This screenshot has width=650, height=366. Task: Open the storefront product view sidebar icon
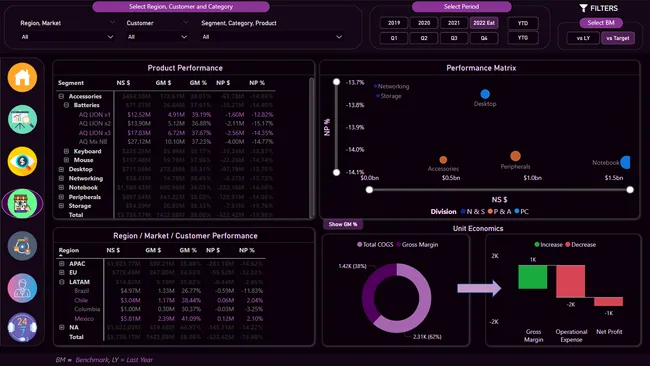point(22,204)
